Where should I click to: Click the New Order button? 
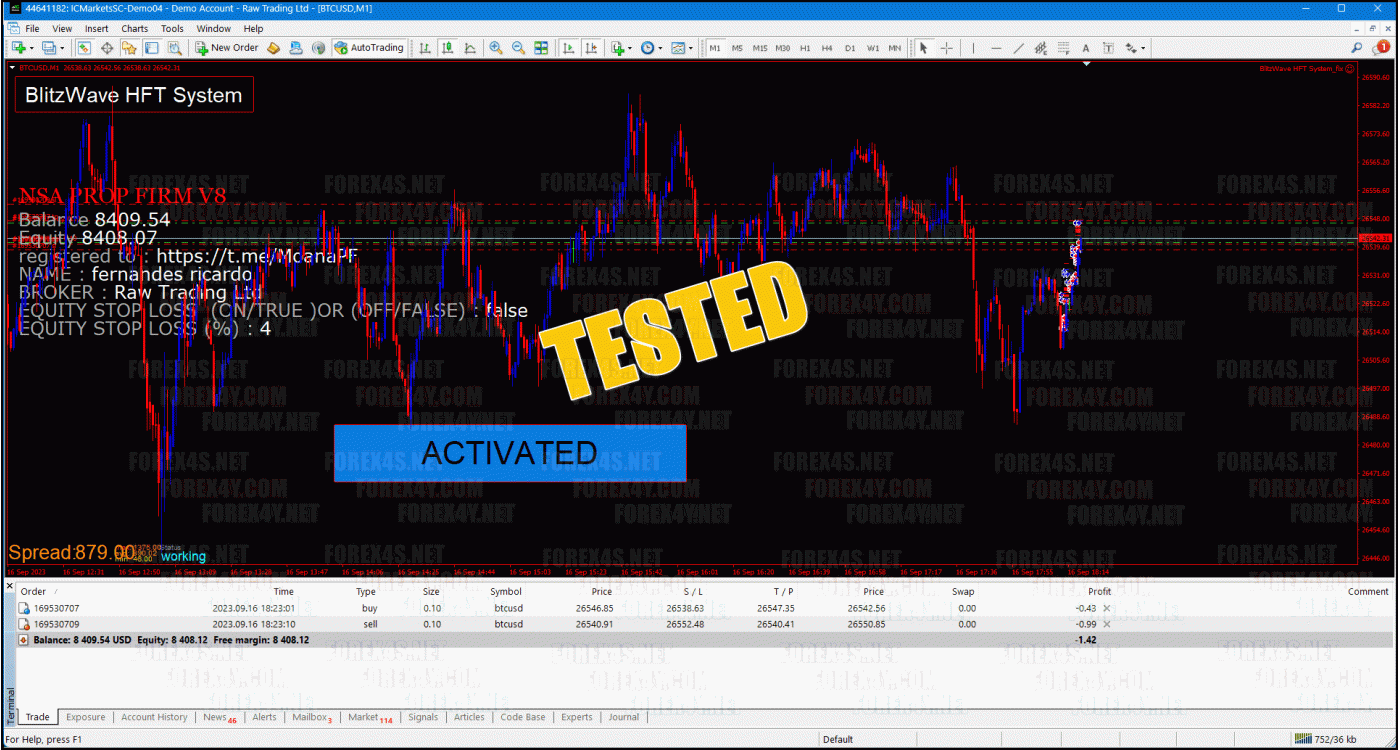pos(227,47)
